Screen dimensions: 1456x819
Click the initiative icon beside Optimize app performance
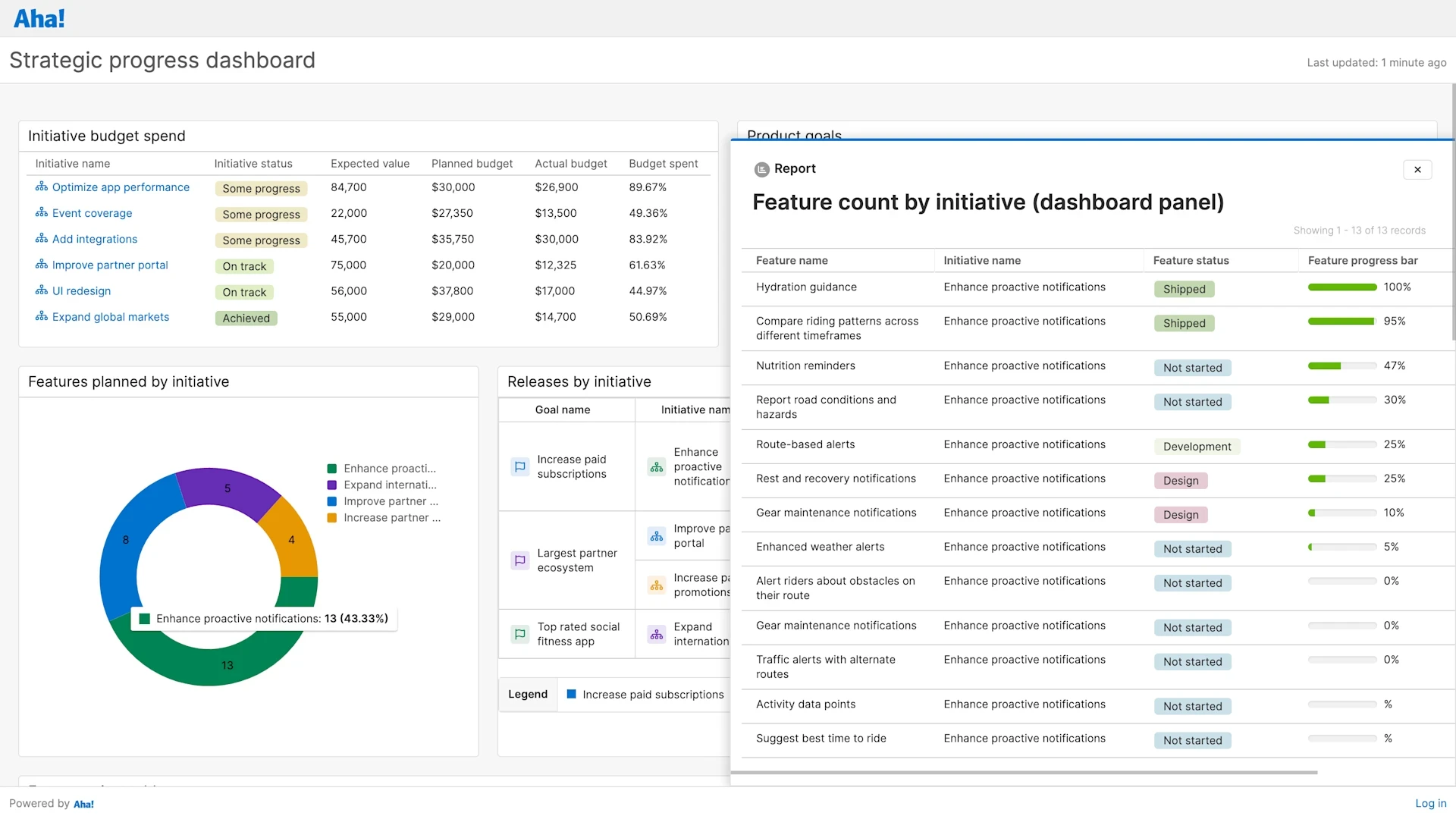click(x=42, y=187)
